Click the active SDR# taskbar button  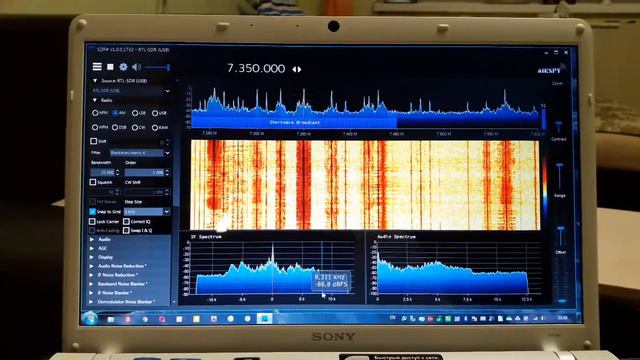pyautogui.click(x=264, y=318)
